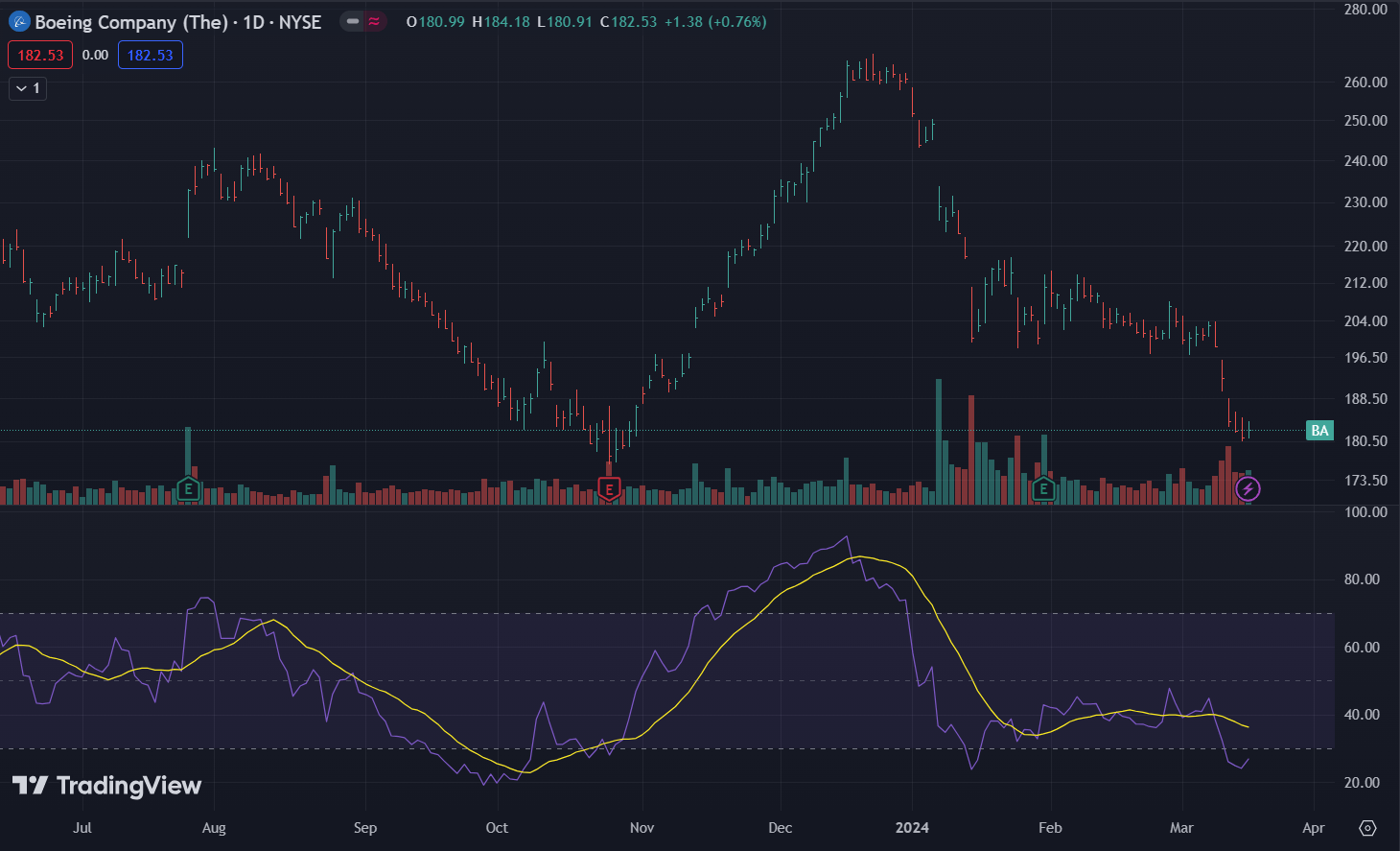Click the Jul label on time axis
1400x851 pixels.
click(82, 828)
